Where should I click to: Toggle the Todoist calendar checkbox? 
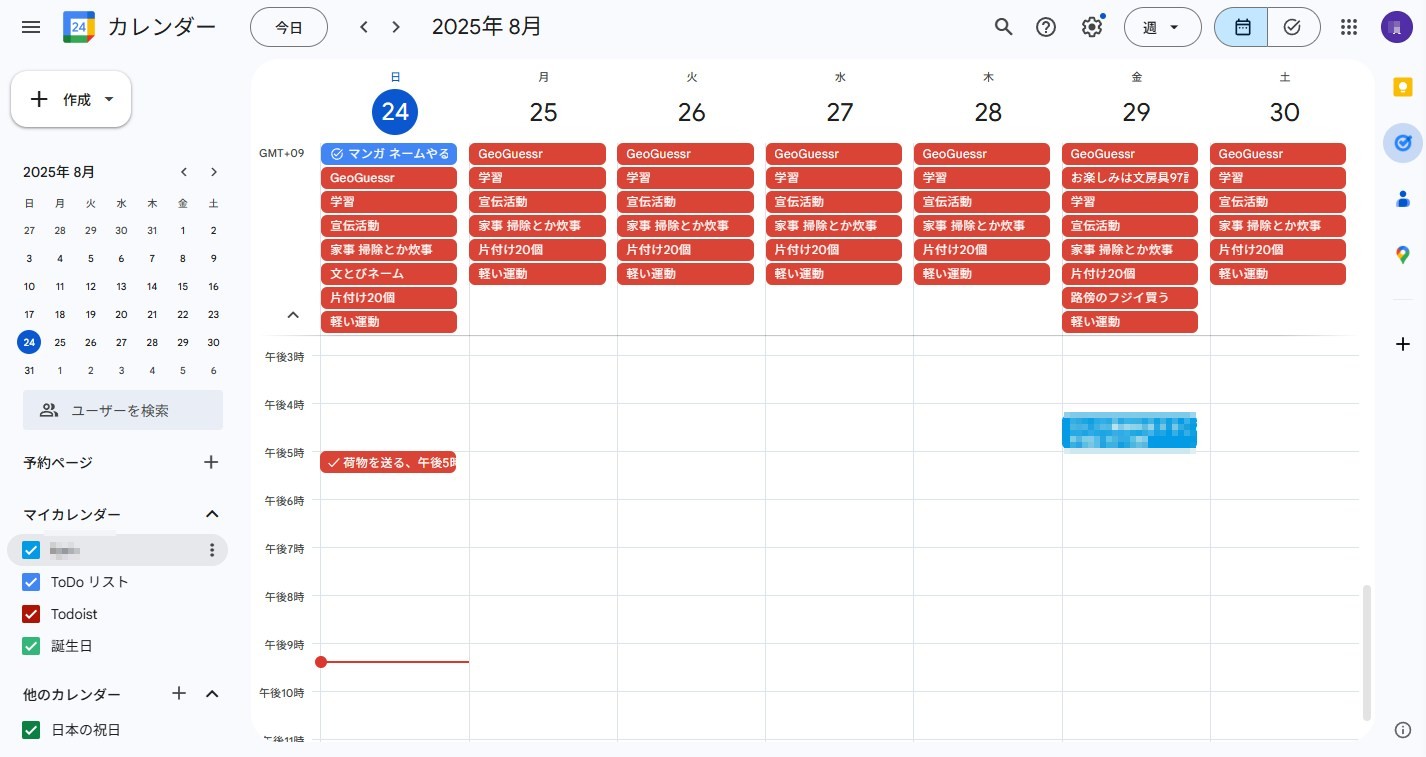[x=31, y=614]
